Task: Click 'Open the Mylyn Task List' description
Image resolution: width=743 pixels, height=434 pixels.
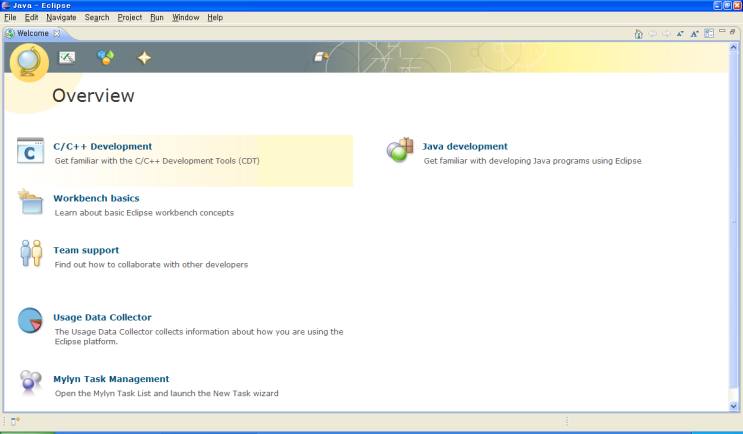Action: tap(167, 393)
